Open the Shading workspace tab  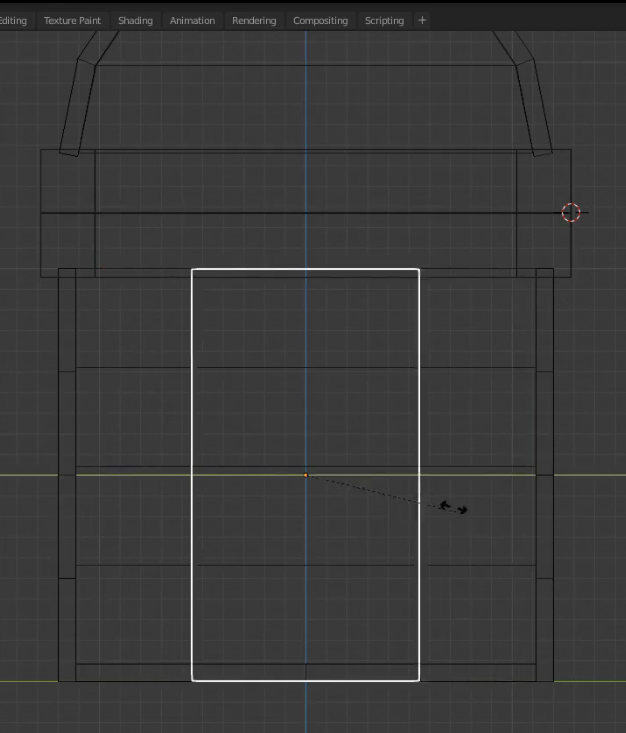[x=135, y=21]
